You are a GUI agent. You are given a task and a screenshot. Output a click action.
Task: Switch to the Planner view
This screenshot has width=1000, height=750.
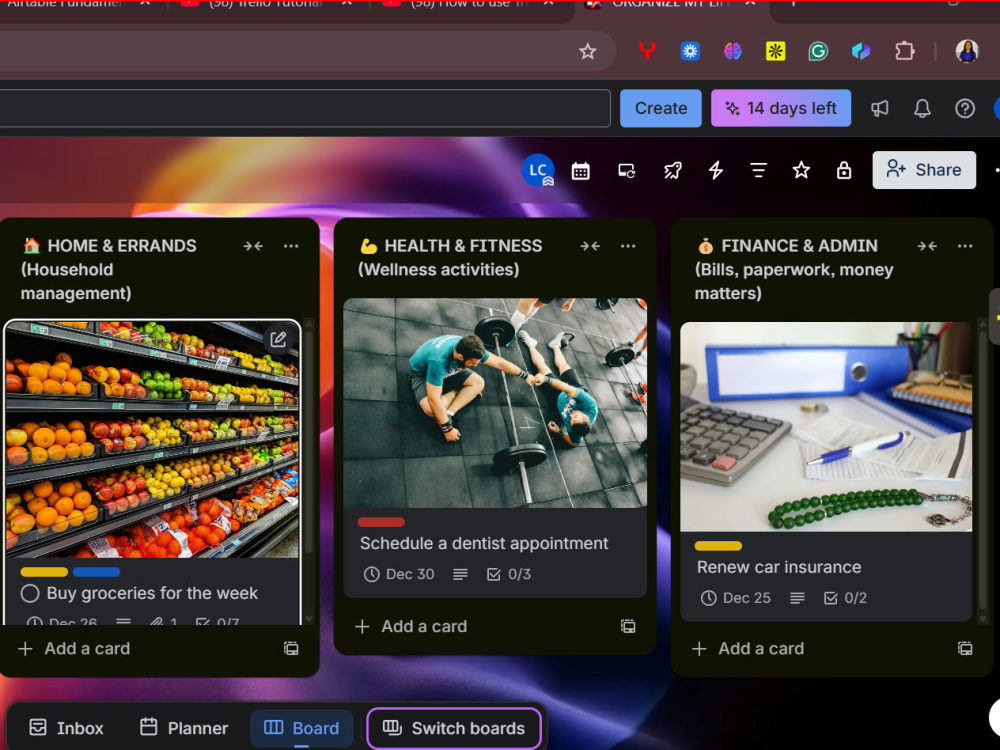click(184, 728)
